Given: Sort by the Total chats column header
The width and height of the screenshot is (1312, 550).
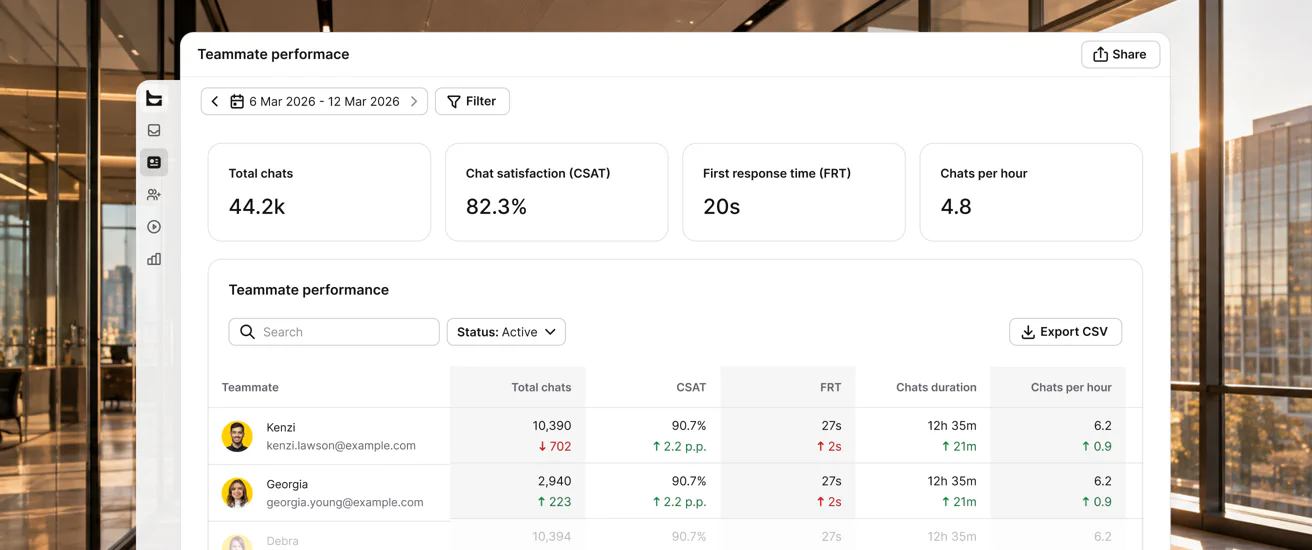Looking at the screenshot, I should click(541, 387).
